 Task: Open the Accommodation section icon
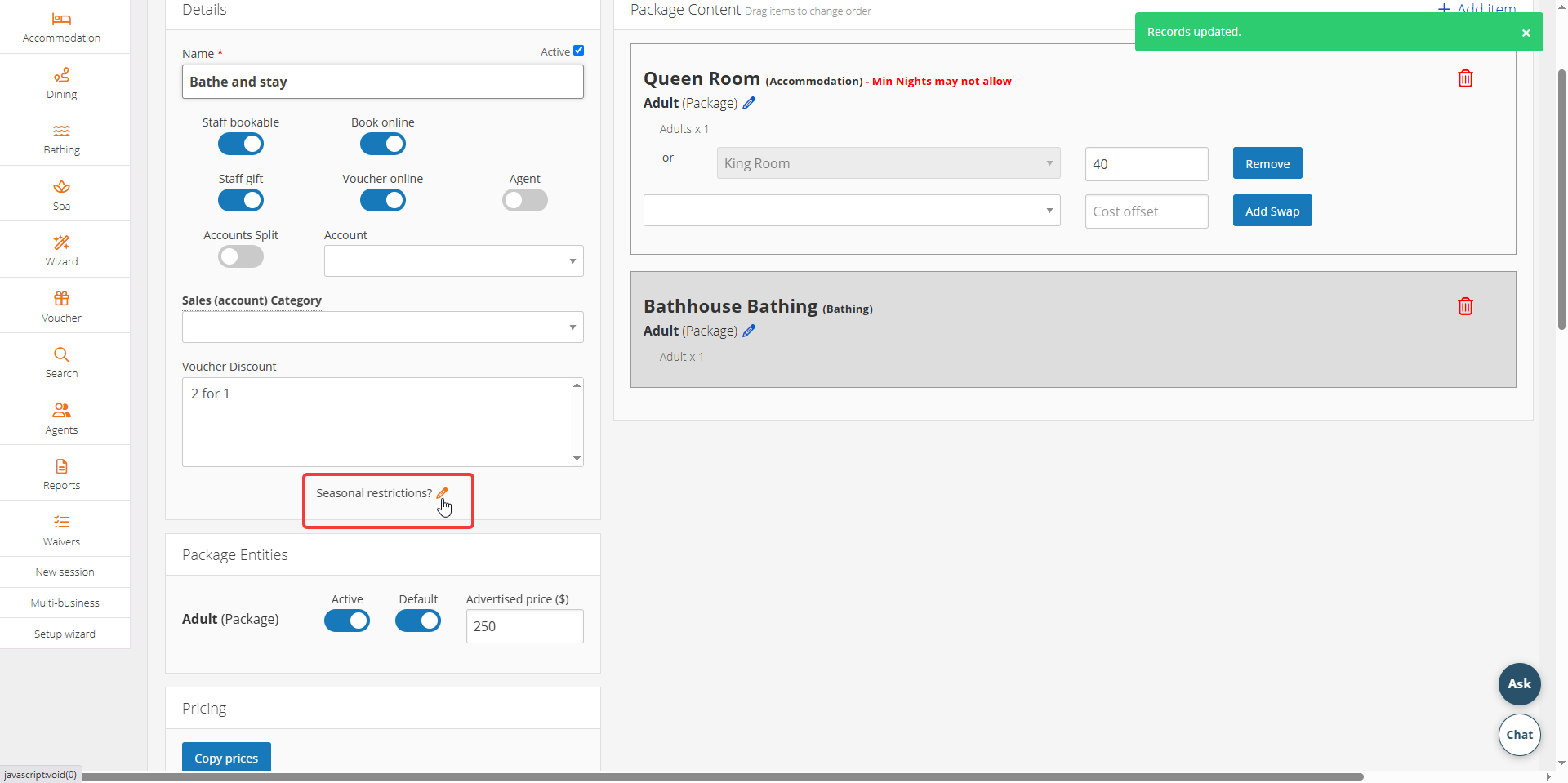[61, 20]
